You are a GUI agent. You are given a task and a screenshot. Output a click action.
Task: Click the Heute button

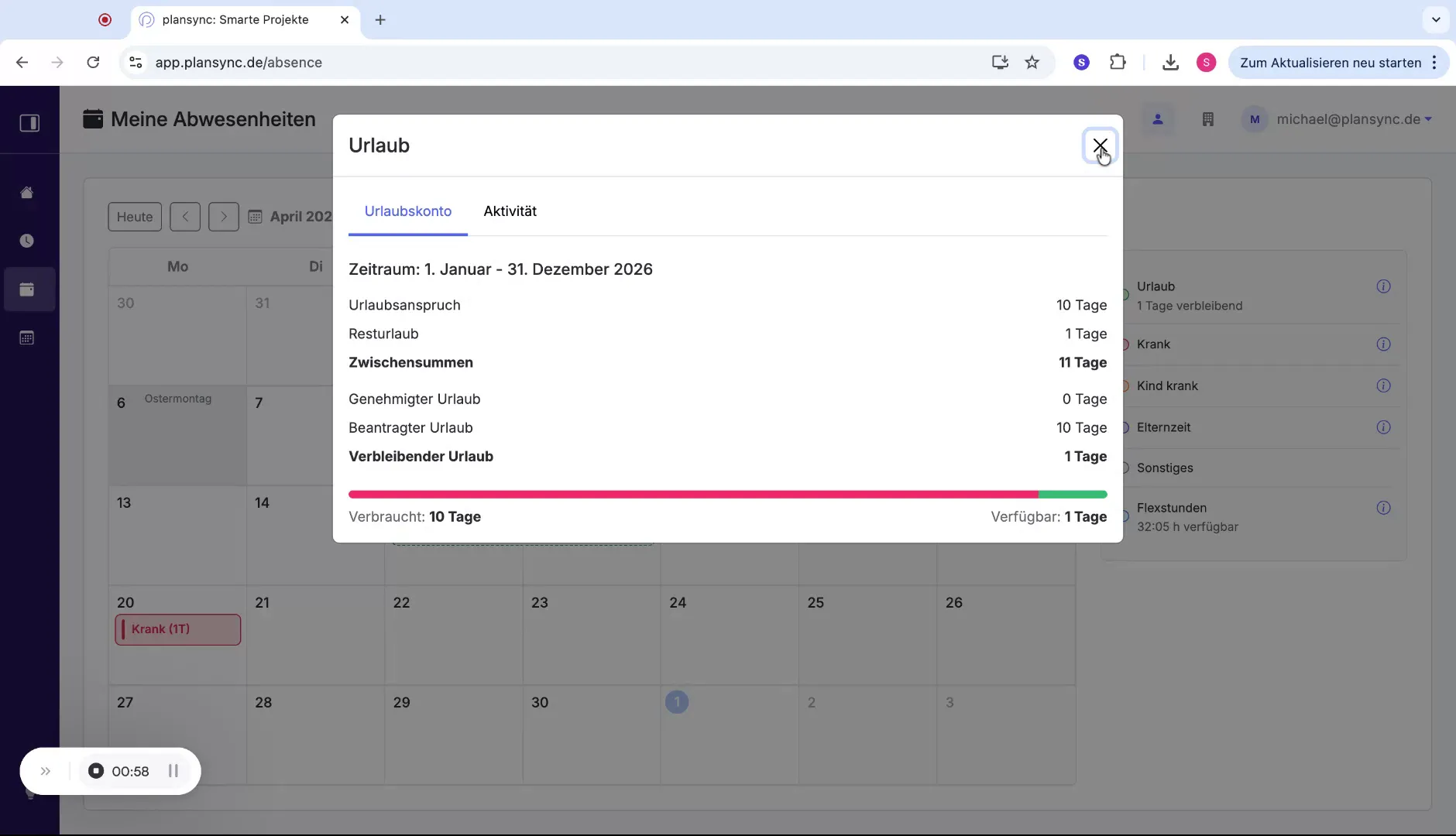(x=135, y=217)
